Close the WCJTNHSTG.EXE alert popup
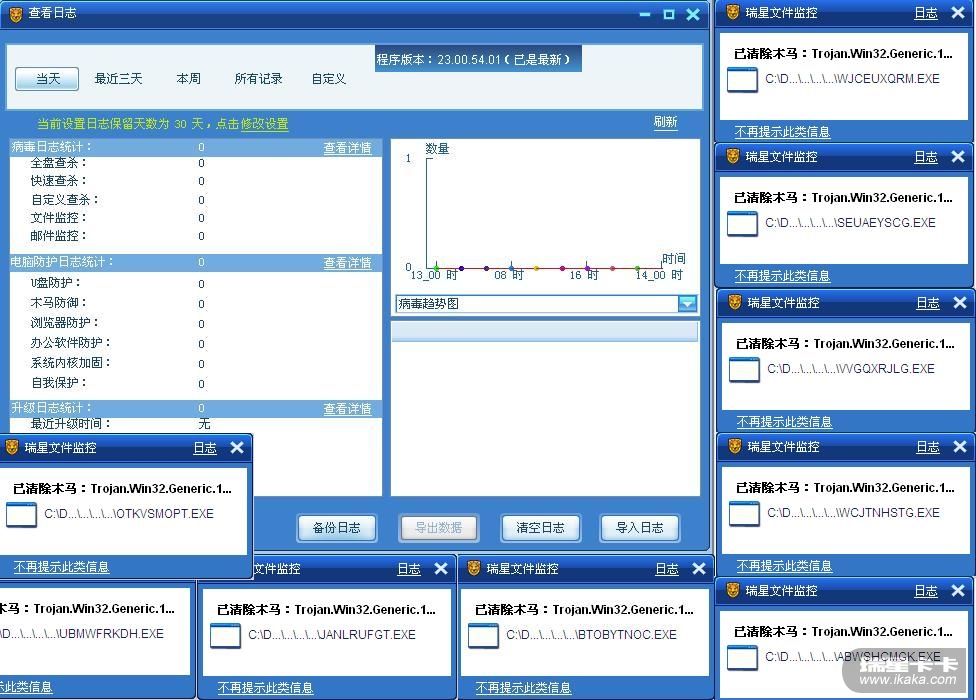 960,447
